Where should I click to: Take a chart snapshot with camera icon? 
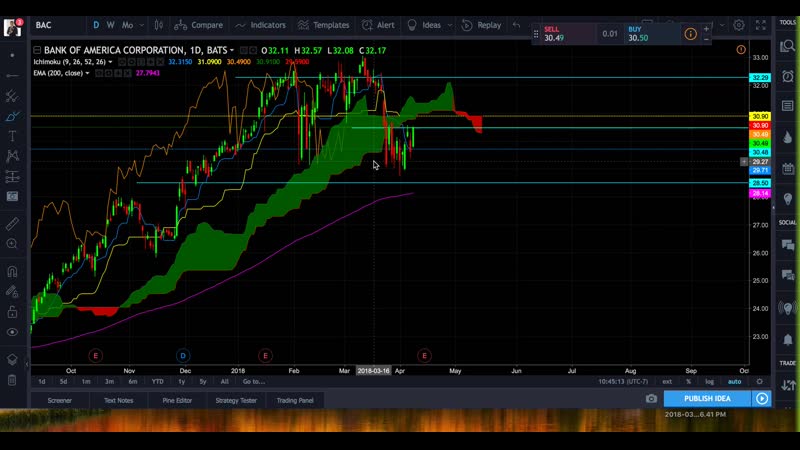click(x=651, y=399)
